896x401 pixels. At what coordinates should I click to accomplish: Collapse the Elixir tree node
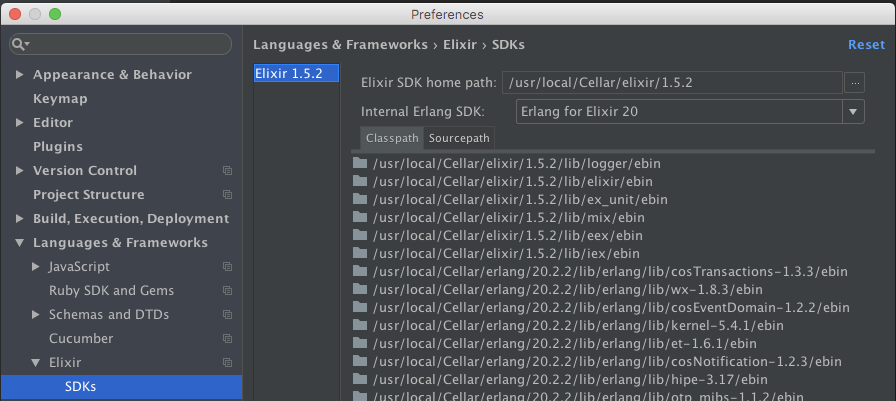point(36,363)
